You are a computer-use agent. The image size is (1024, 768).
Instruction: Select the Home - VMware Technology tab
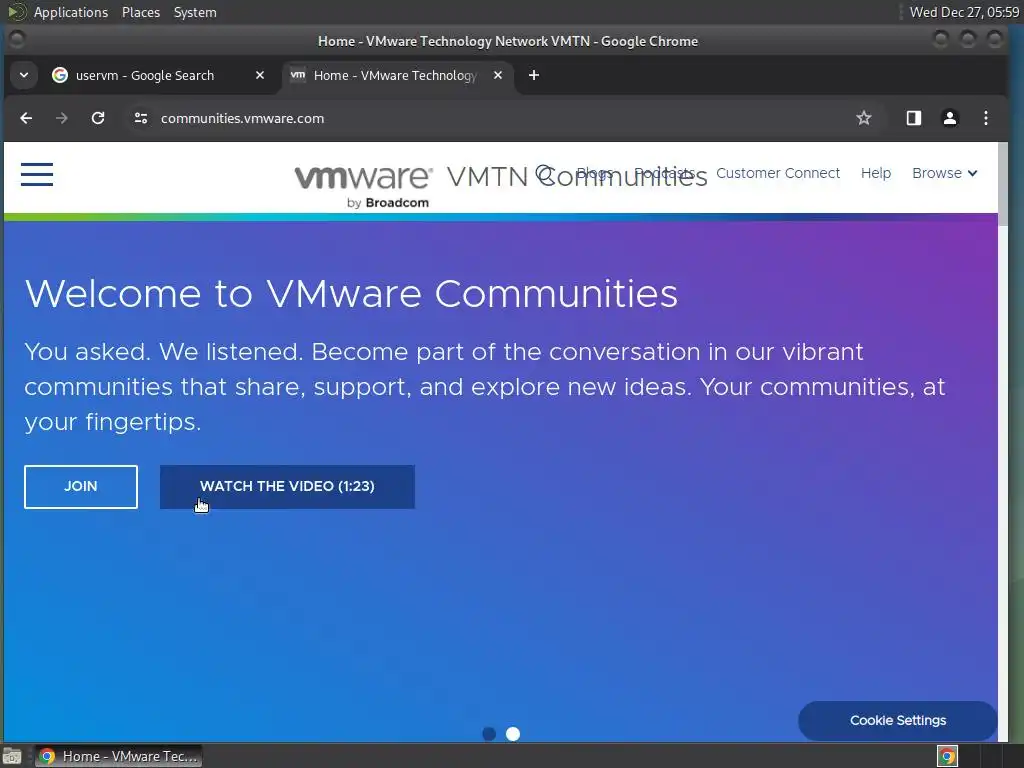[395, 75]
